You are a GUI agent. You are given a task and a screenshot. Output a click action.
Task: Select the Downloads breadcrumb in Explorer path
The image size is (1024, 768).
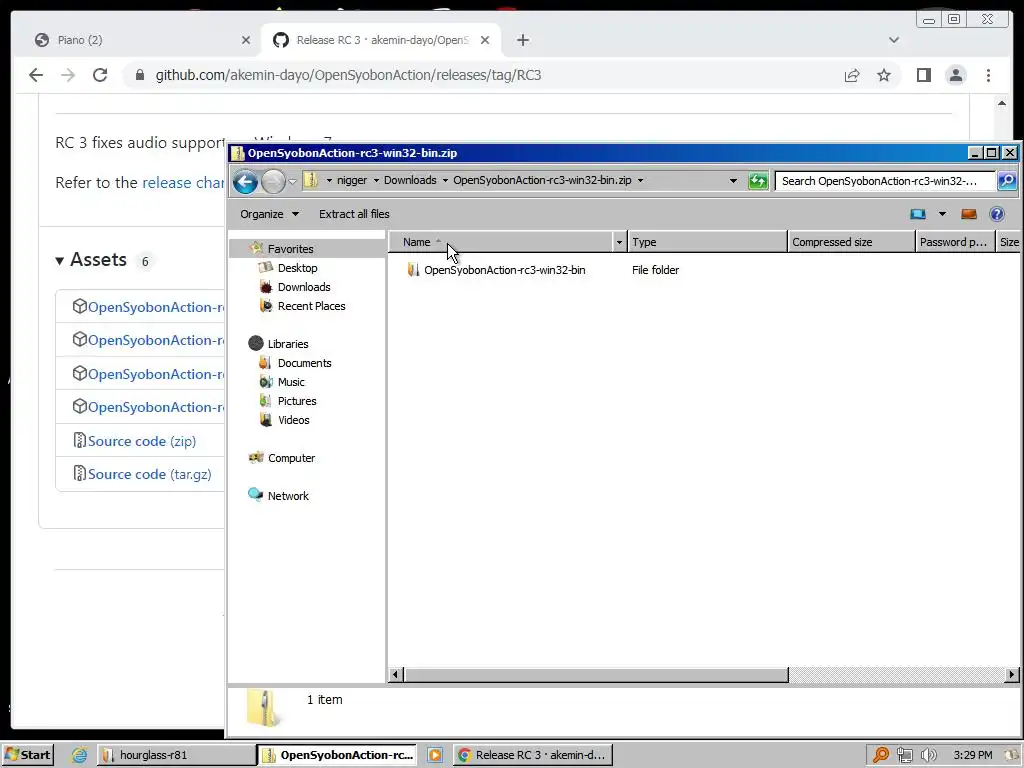pyautogui.click(x=409, y=180)
